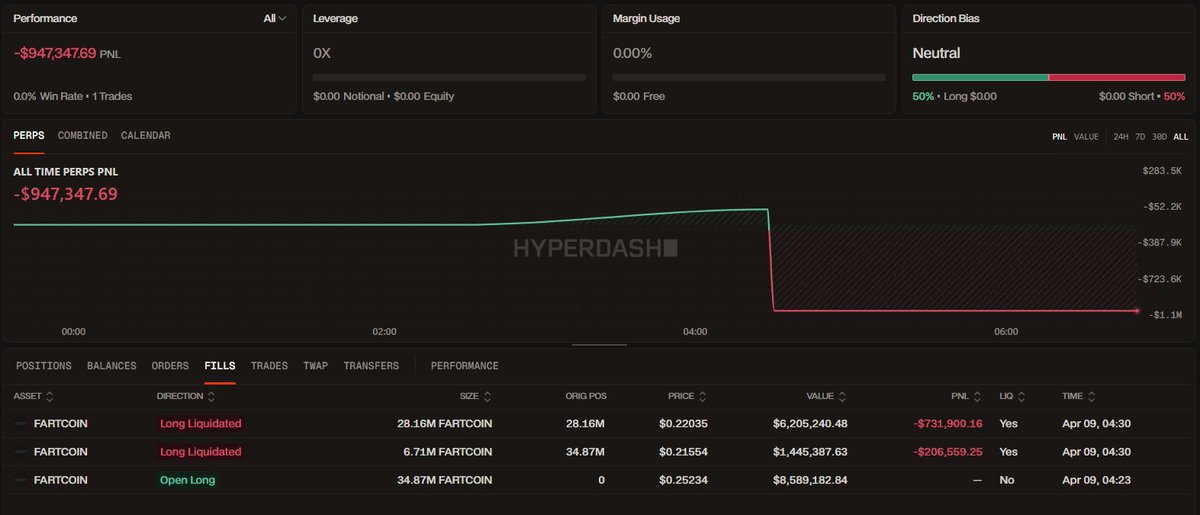Click the Open Long direction label

click(x=187, y=480)
